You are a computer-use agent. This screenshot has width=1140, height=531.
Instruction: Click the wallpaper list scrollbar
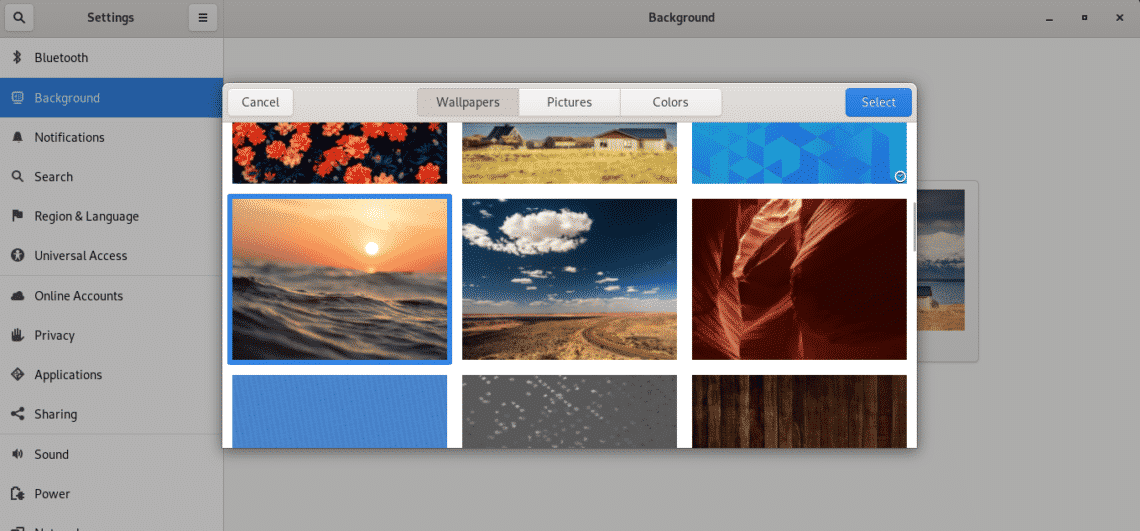pos(914,227)
